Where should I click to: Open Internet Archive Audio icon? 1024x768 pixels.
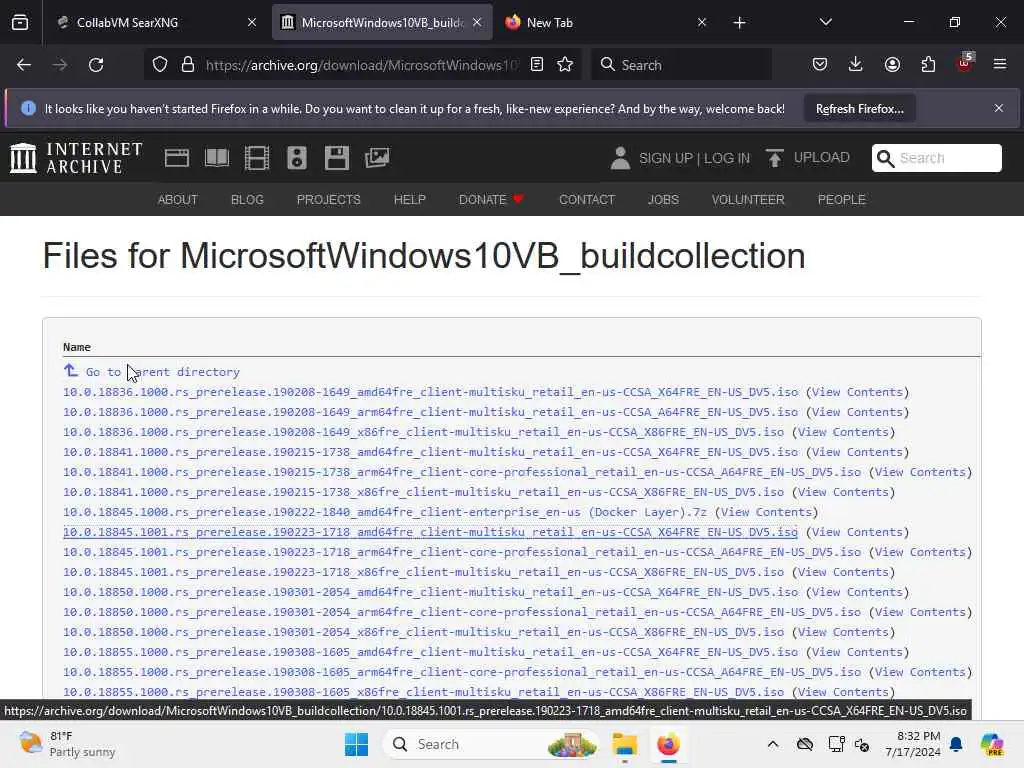(296, 158)
